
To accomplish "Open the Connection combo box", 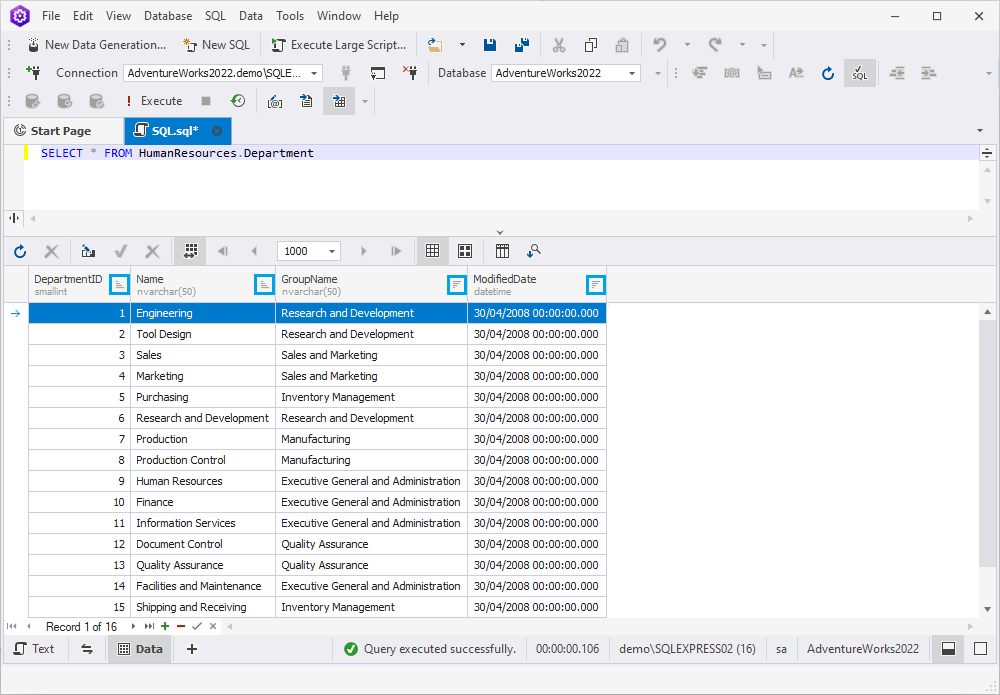I will (223, 73).
